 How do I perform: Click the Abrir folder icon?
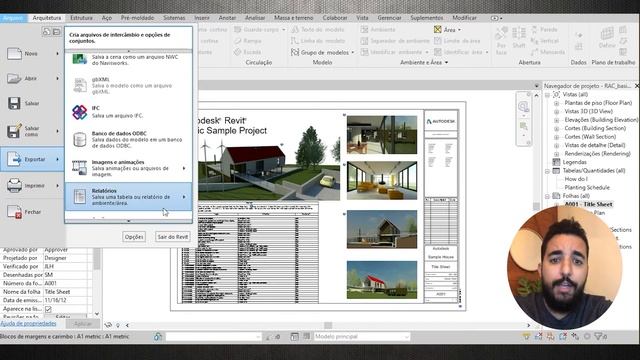coord(14,78)
